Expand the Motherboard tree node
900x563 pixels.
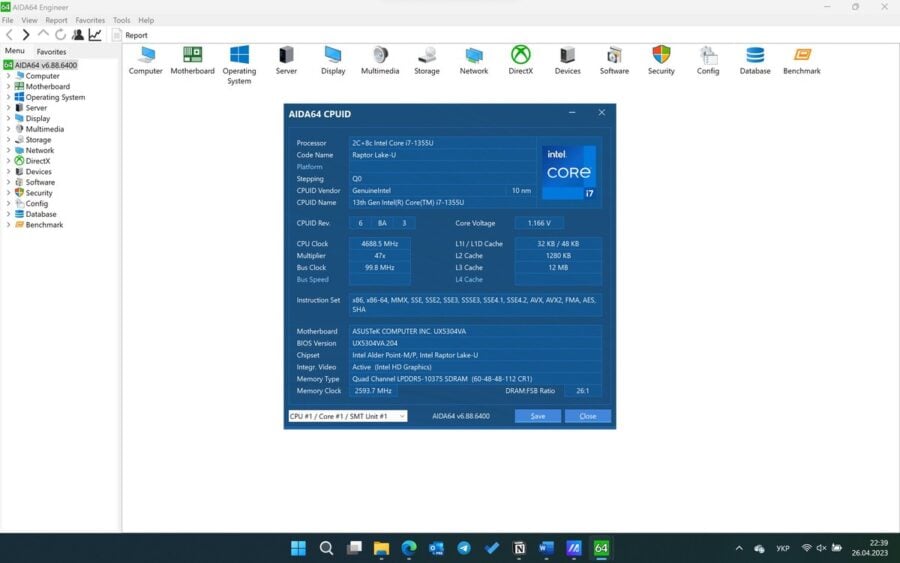(8, 87)
